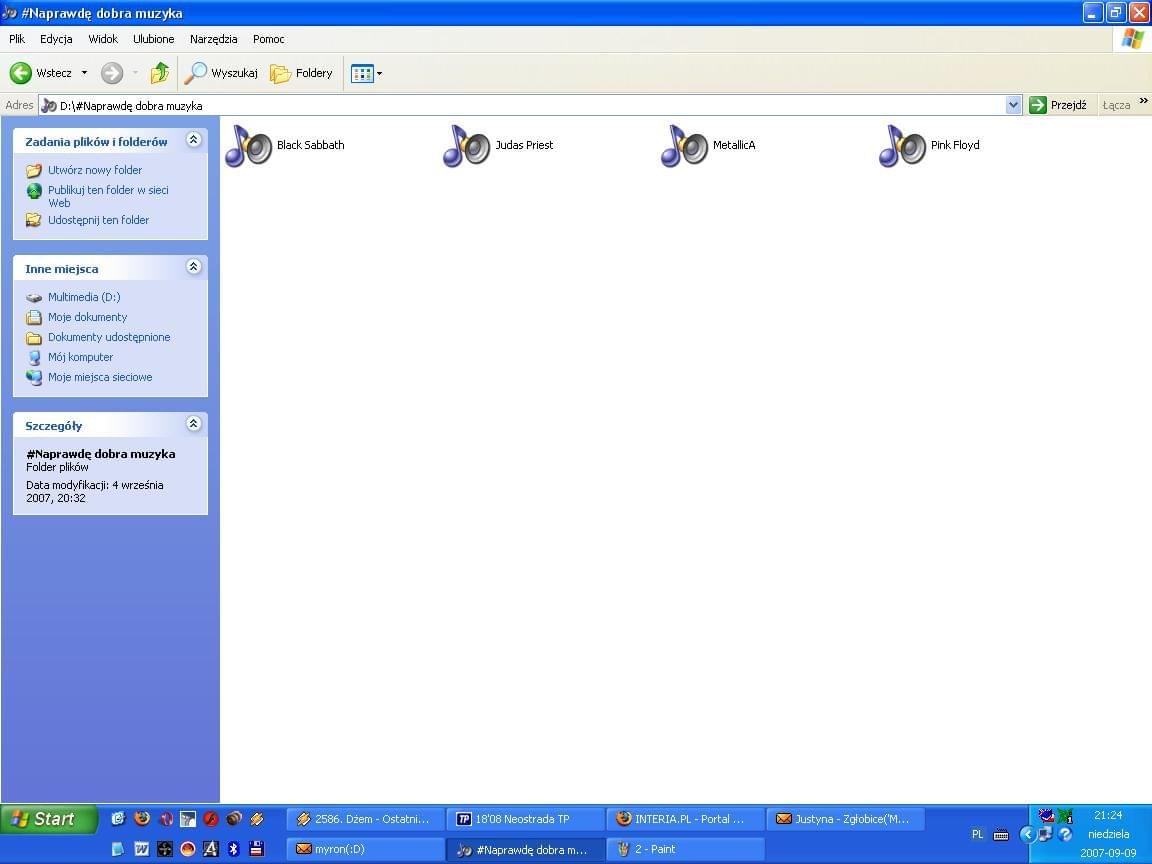This screenshot has height=864, width=1152.
Task: Click the keyboard icon in language bar
Action: tap(1001, 835)
